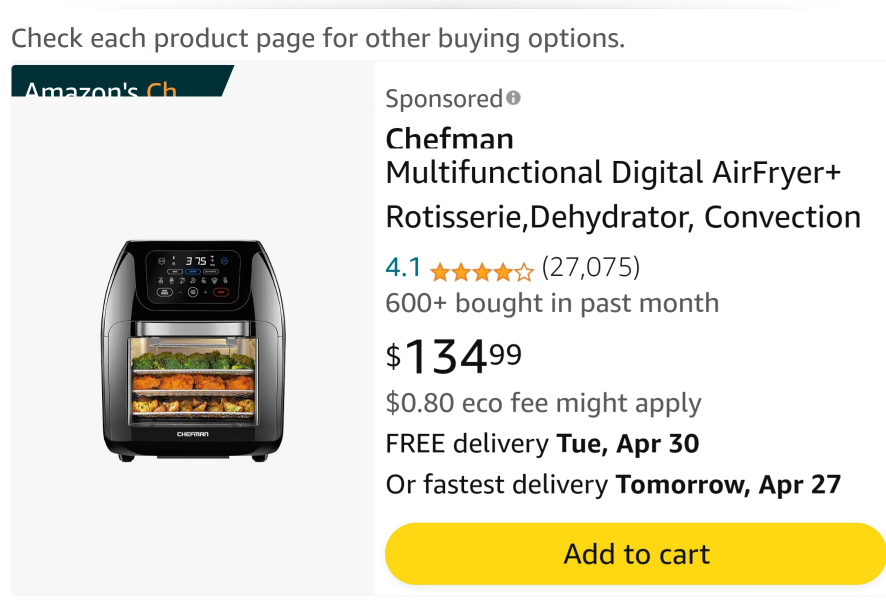Click the Sponsored info icon
The image size is (886, 605).
pyautogui.click(x=513, y=98)
